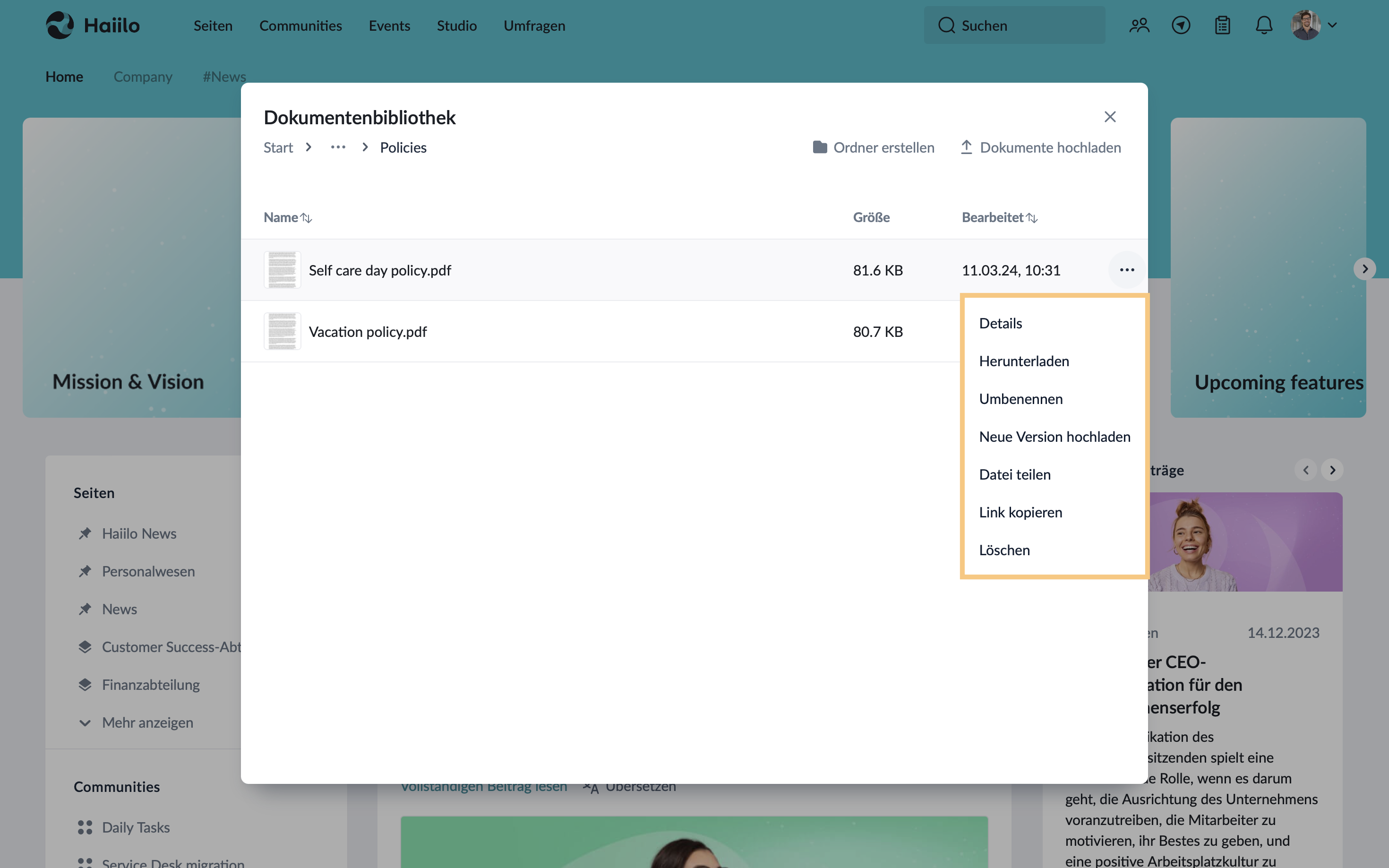Click the Größe column header

click(x=871, y=217)
